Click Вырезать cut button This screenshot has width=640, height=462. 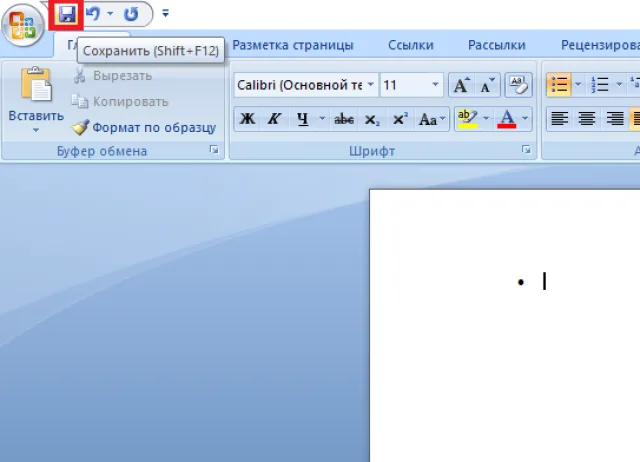(112, 76)
